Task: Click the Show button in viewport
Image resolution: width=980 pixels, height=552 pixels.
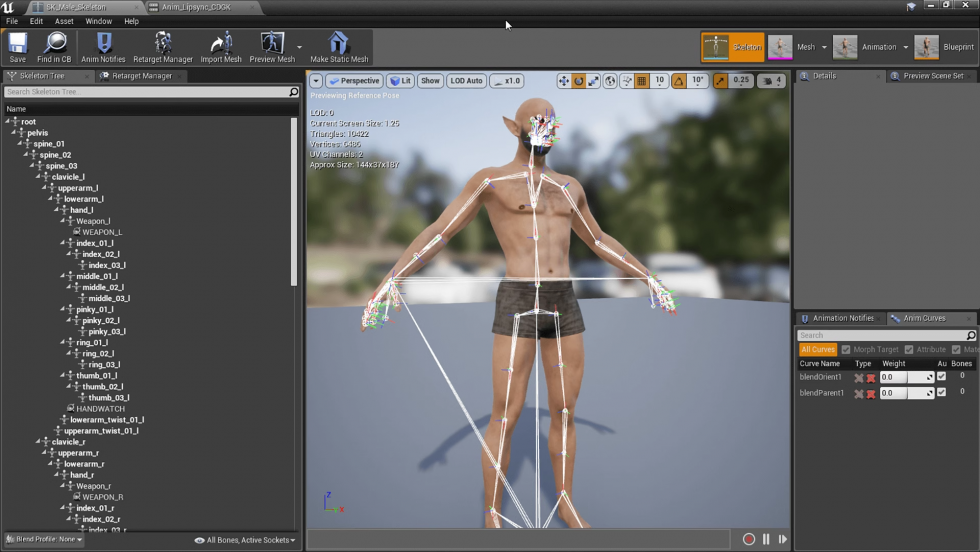Action: point(430,81)
